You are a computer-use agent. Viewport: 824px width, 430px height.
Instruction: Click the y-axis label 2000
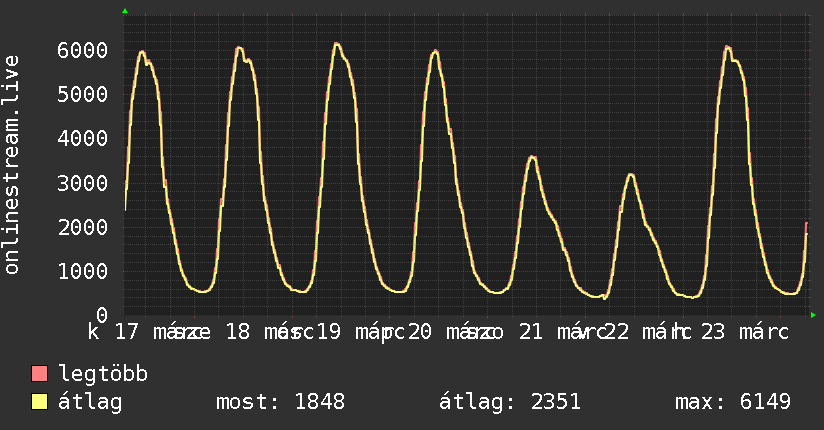[x=83, y=227]
